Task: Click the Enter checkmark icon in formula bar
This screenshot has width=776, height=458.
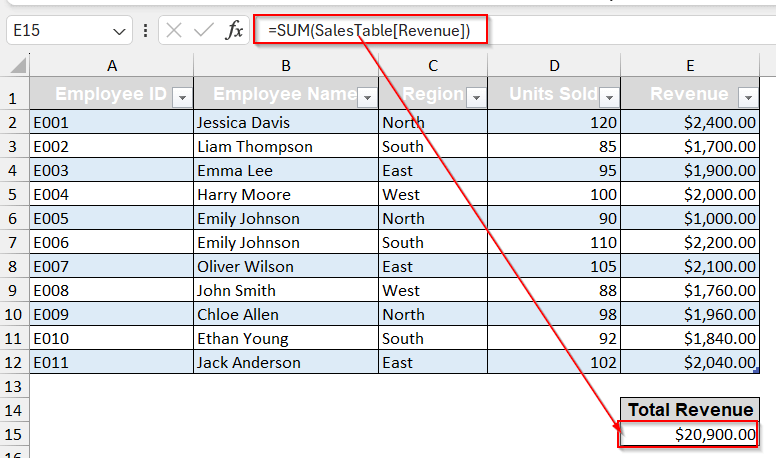Action: pos(204,31)
